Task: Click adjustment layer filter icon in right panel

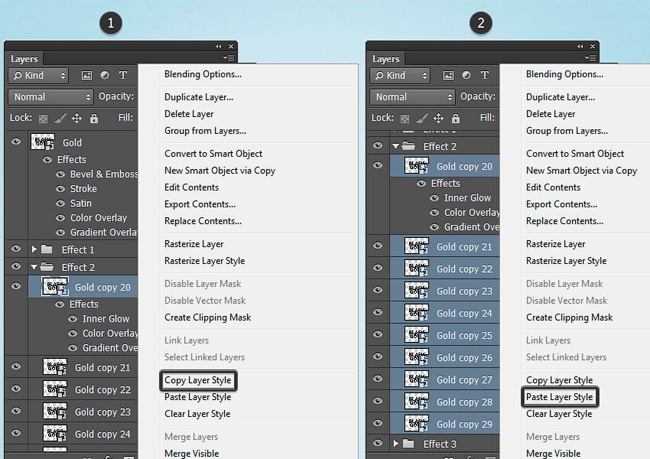Action: pos(466,75)
